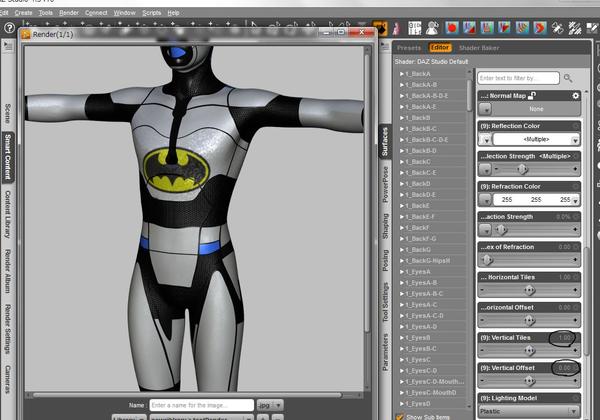Open the Reflection Strength map dropdown button

(485, 169)
